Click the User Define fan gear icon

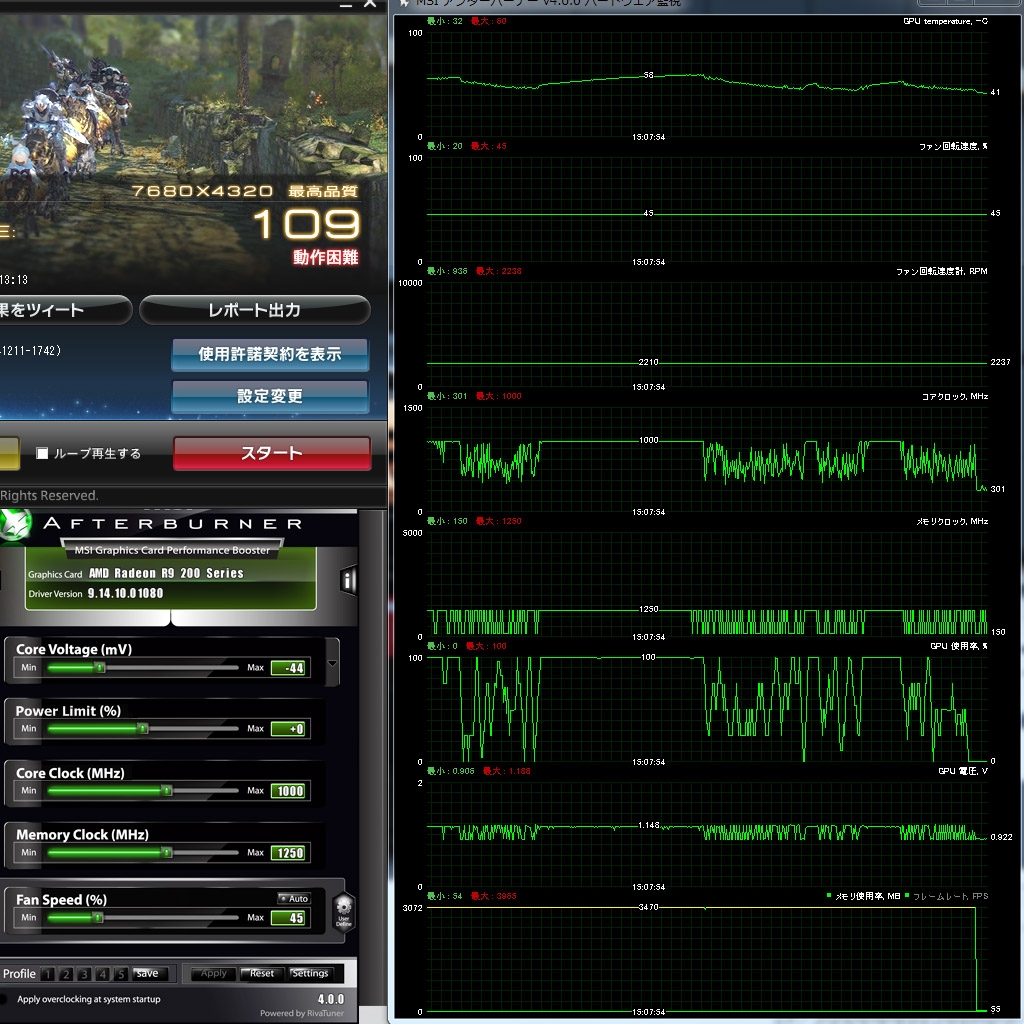(343, 914)
